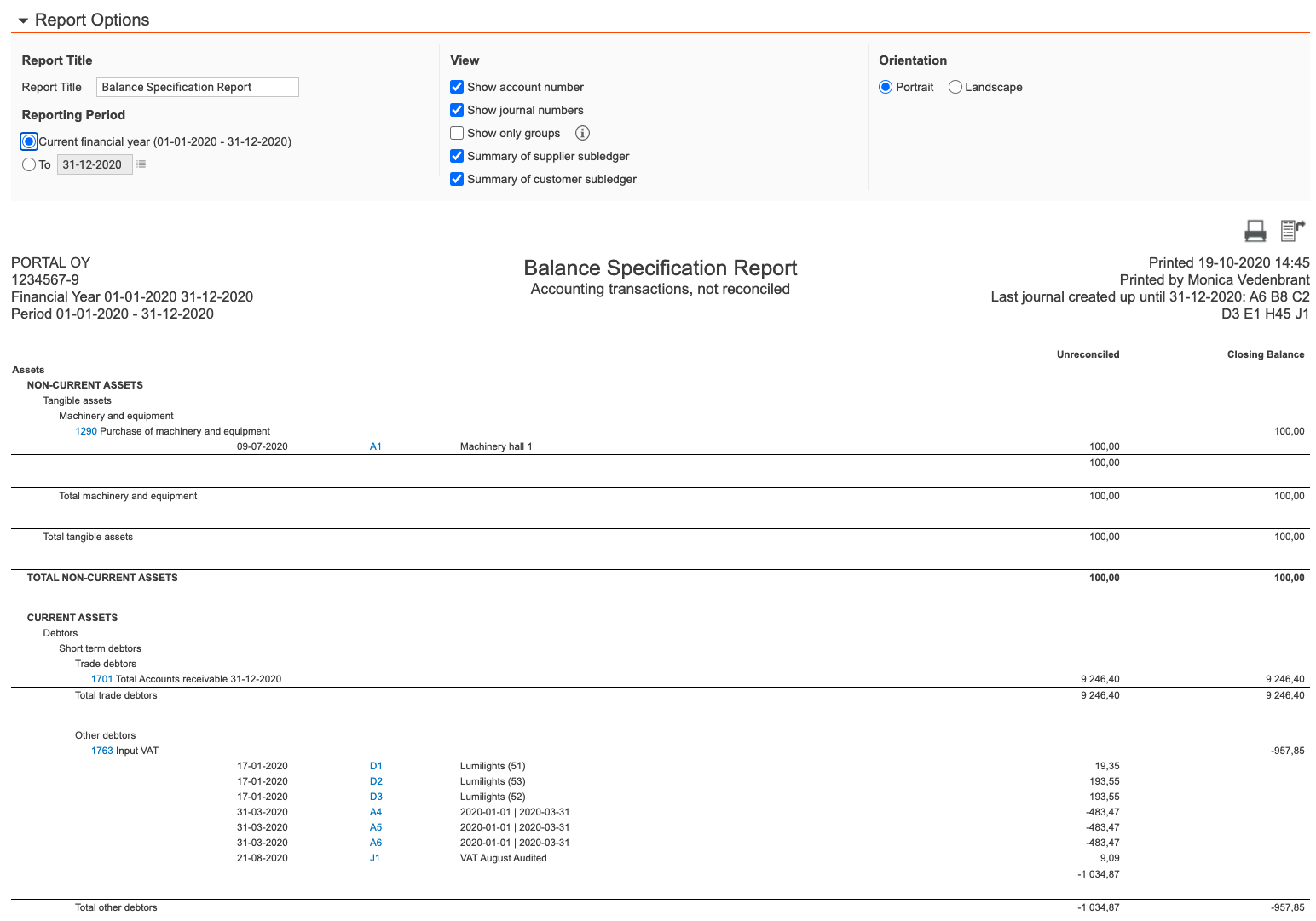Viewport: 1316px width, 921px height.
Task: Open journal A1 for Machinery hall 1
Action: pos(375,446)
